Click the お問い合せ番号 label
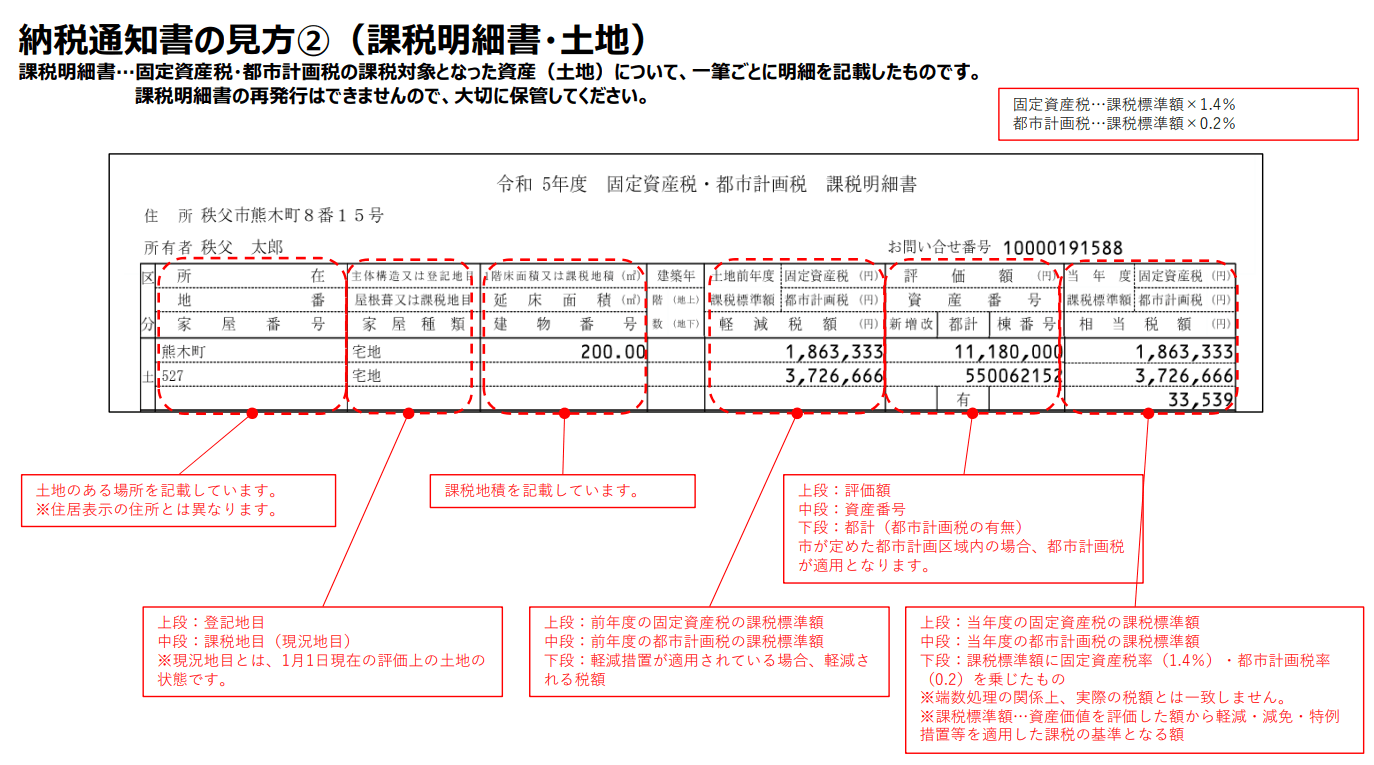The width and height of the screenshot is (1374, 765). (x=938, y=246)
